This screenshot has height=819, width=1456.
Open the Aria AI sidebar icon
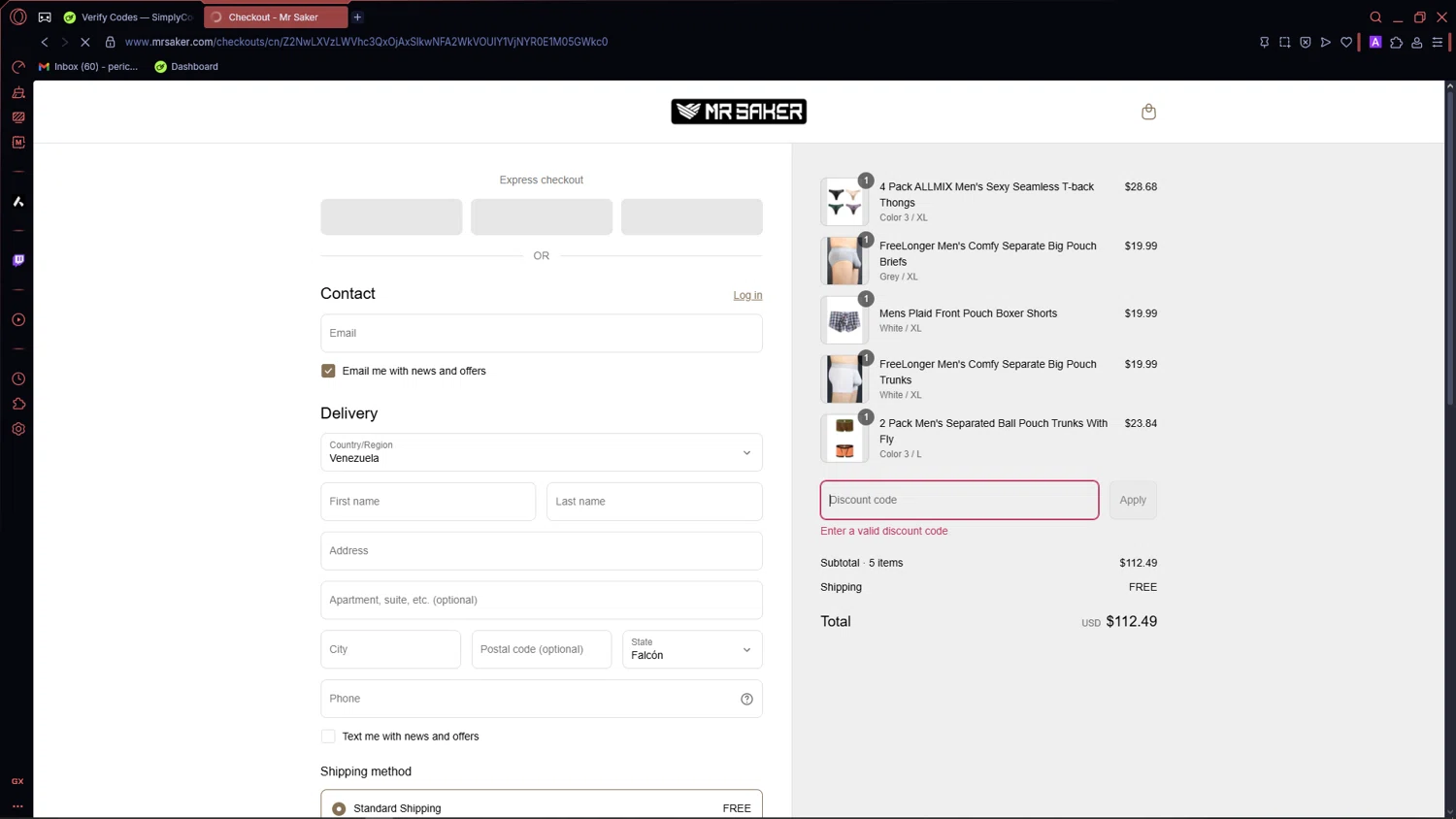(18, 202)
